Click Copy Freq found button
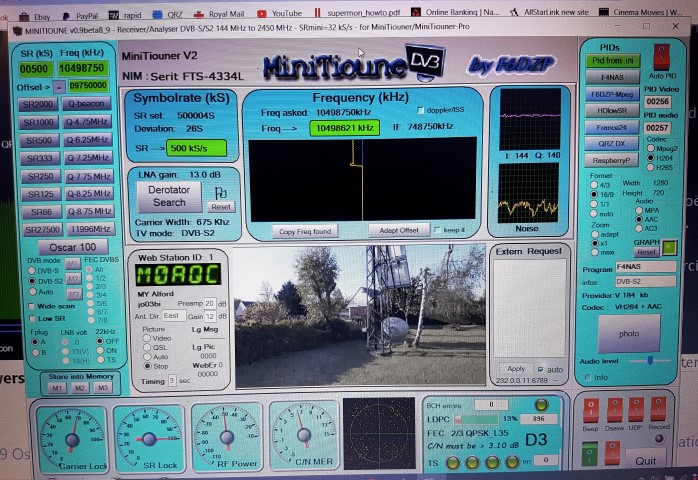This screenshot has width=698, height=480. coord(305,231)
